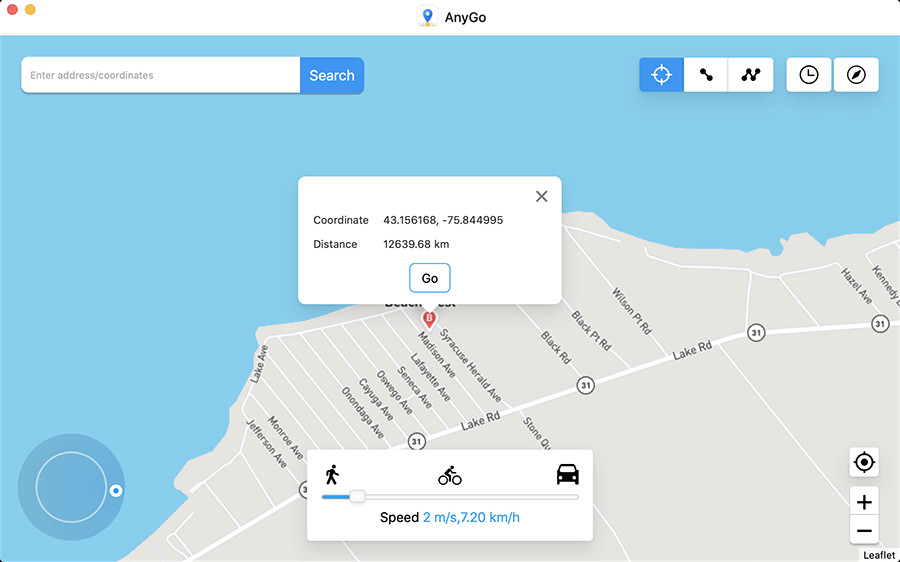Select the walking speed icon
Viewport: 900px width, 562px height.
point(332,475)
